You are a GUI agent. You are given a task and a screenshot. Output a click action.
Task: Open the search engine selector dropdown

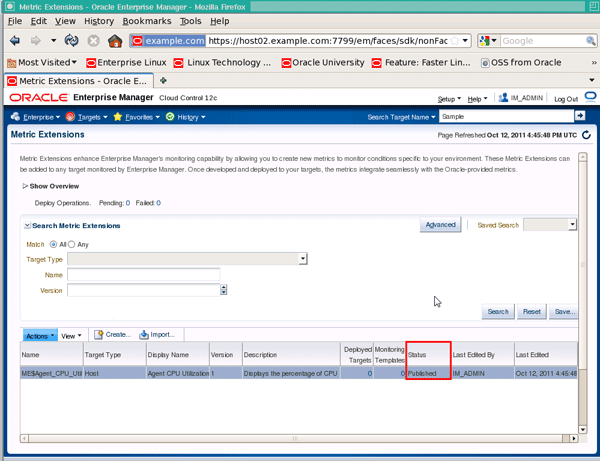point(489,41)
